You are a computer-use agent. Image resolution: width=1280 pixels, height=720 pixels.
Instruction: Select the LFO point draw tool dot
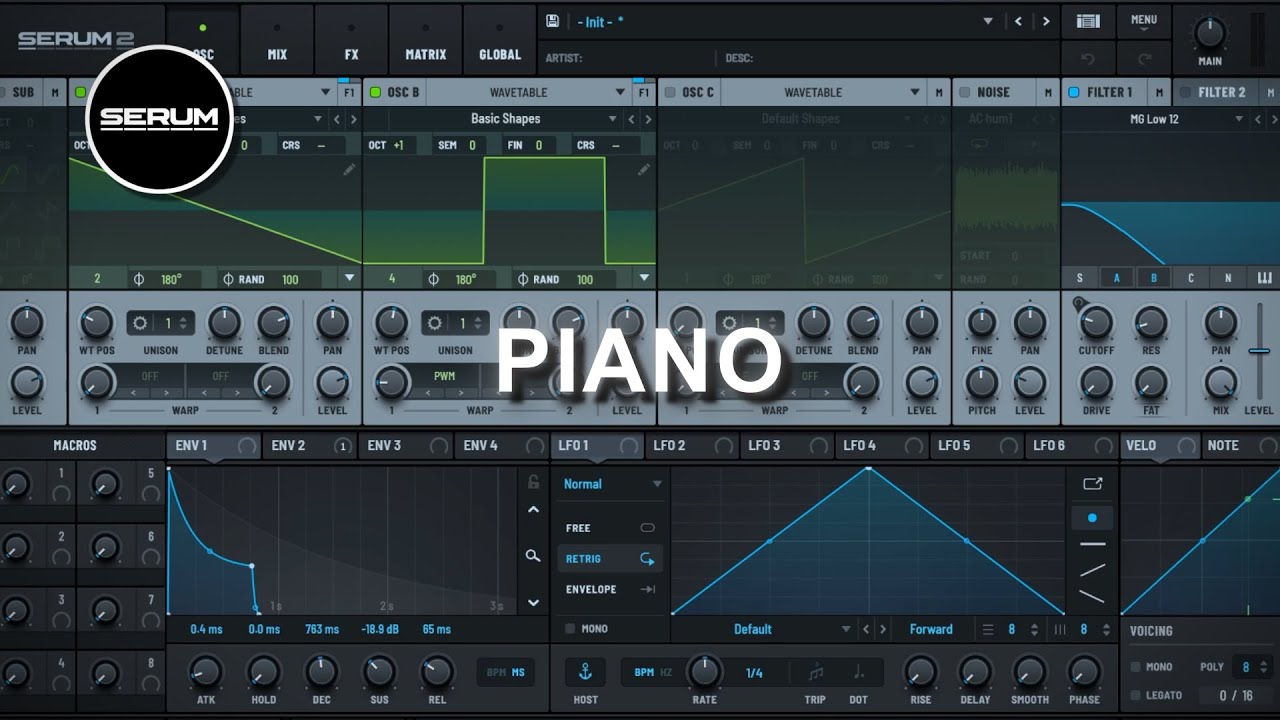click(x=1092, y=518)
